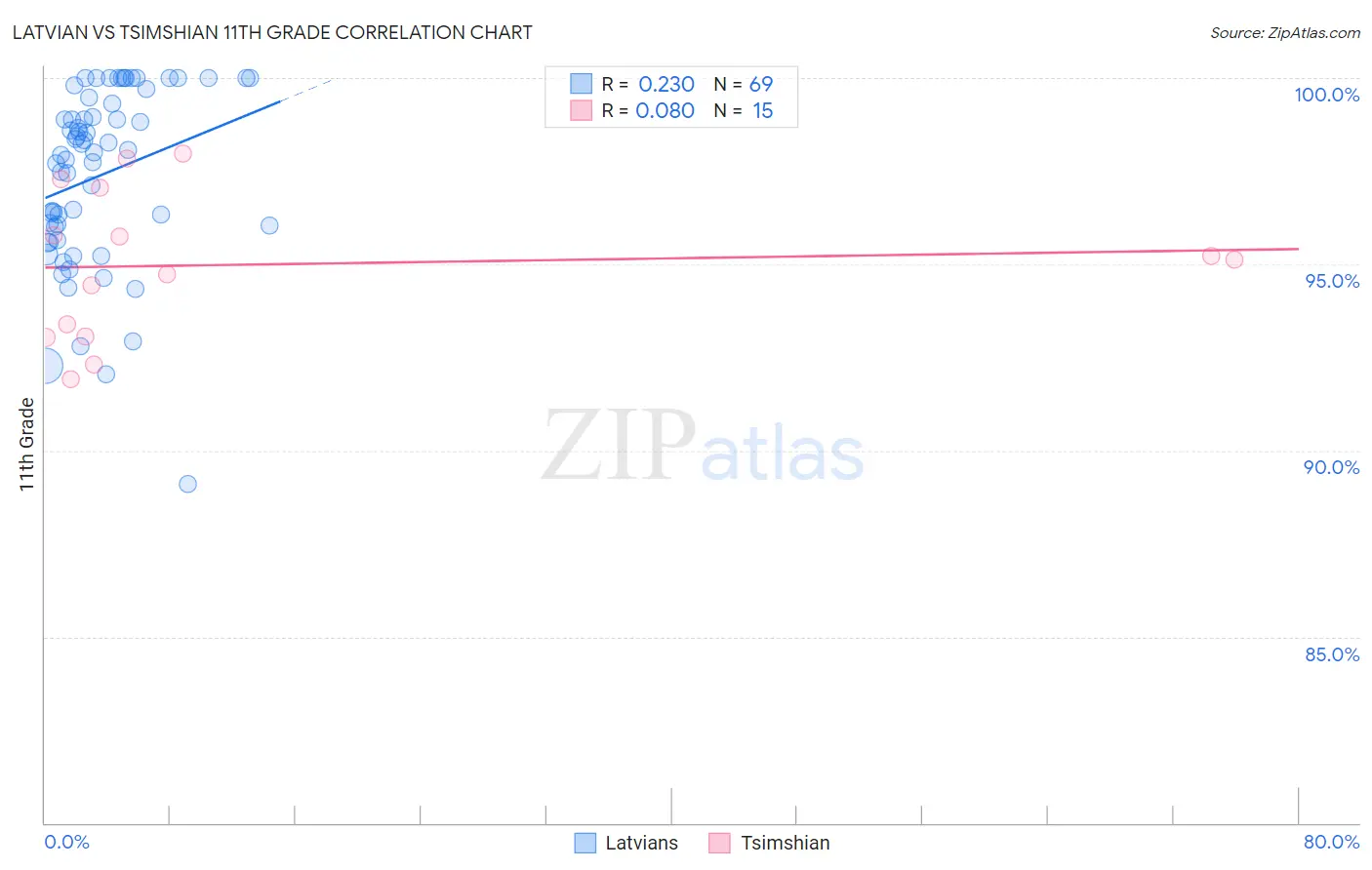This screenshot has height=870, width=1372.
Task: Click the 11th Grade axis title
Action: click(26, 444)
